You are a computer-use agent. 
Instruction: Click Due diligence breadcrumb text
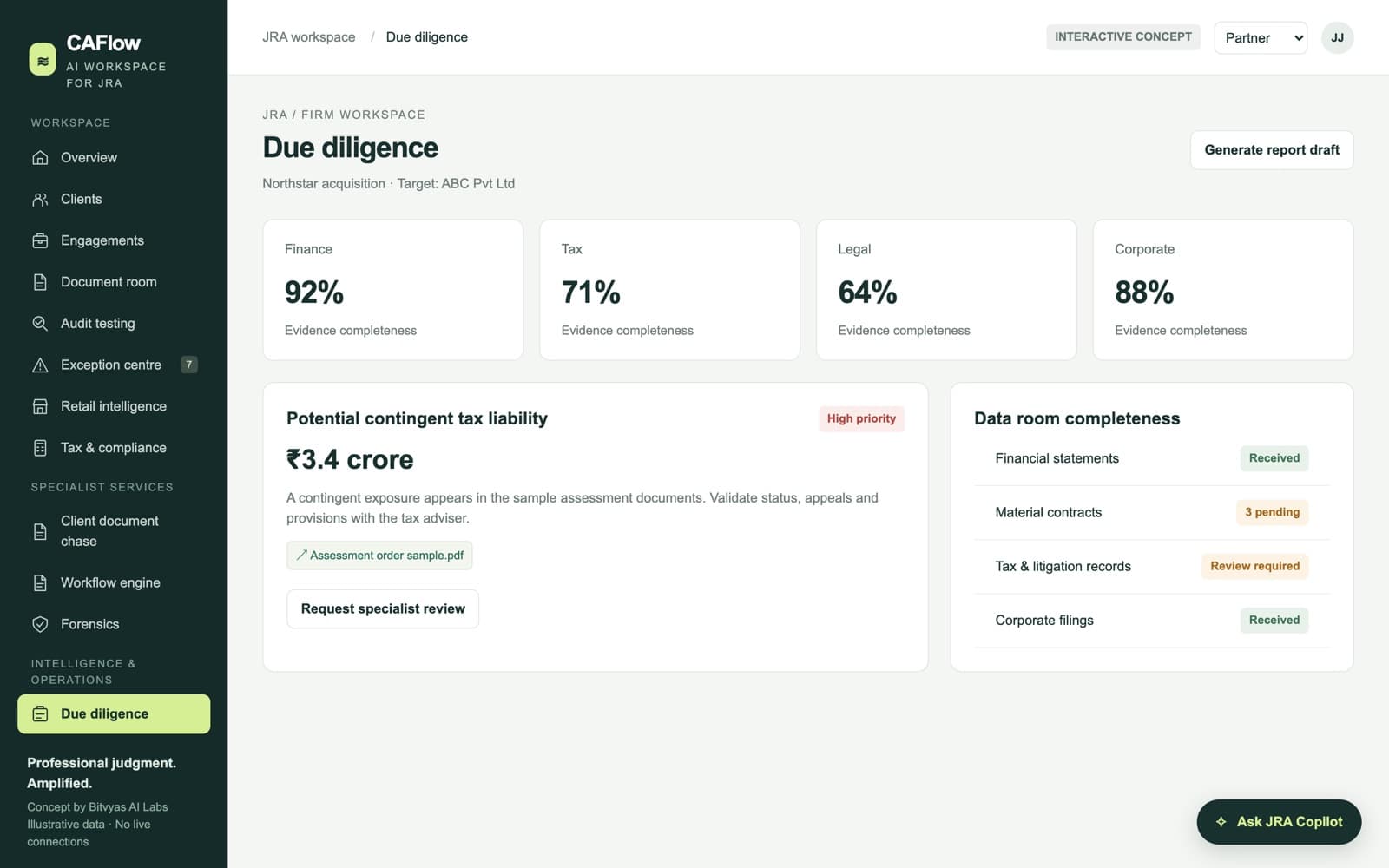[x=427, y=37]
